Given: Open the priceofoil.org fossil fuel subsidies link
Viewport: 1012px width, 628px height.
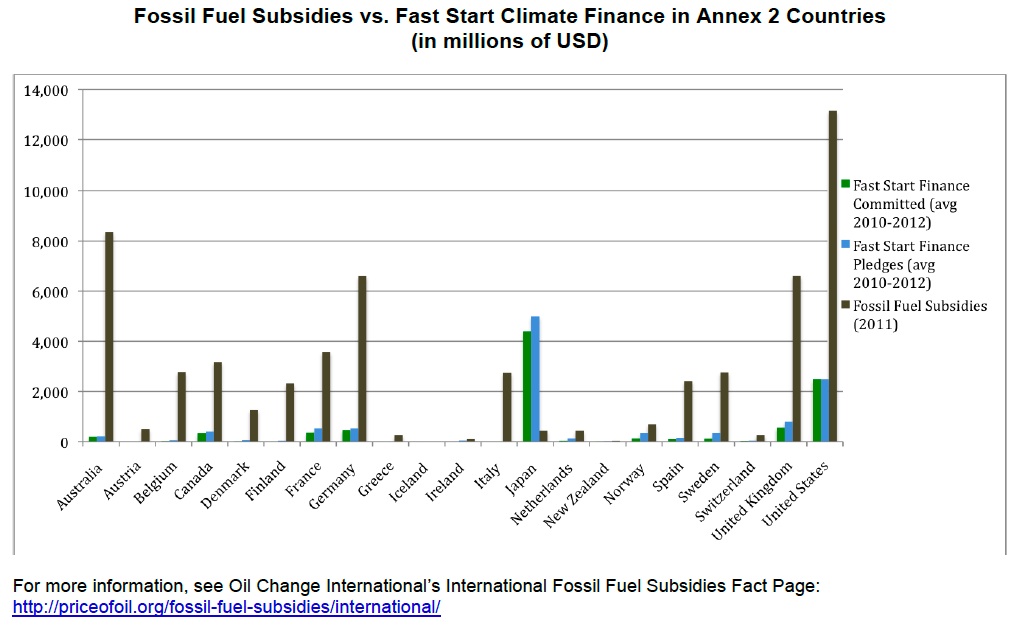Looking at the screenshot, I should tap(227, 607).
